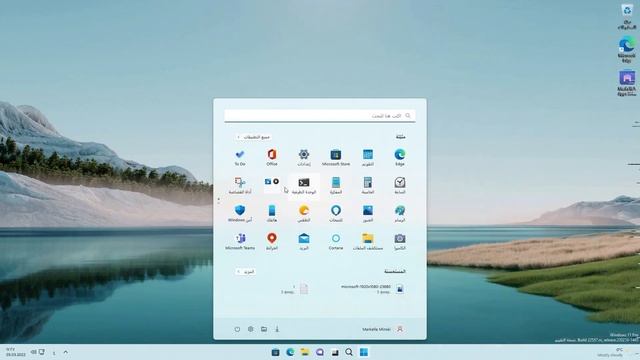
Task: Launch the Weather app
Action: [304, 213]
